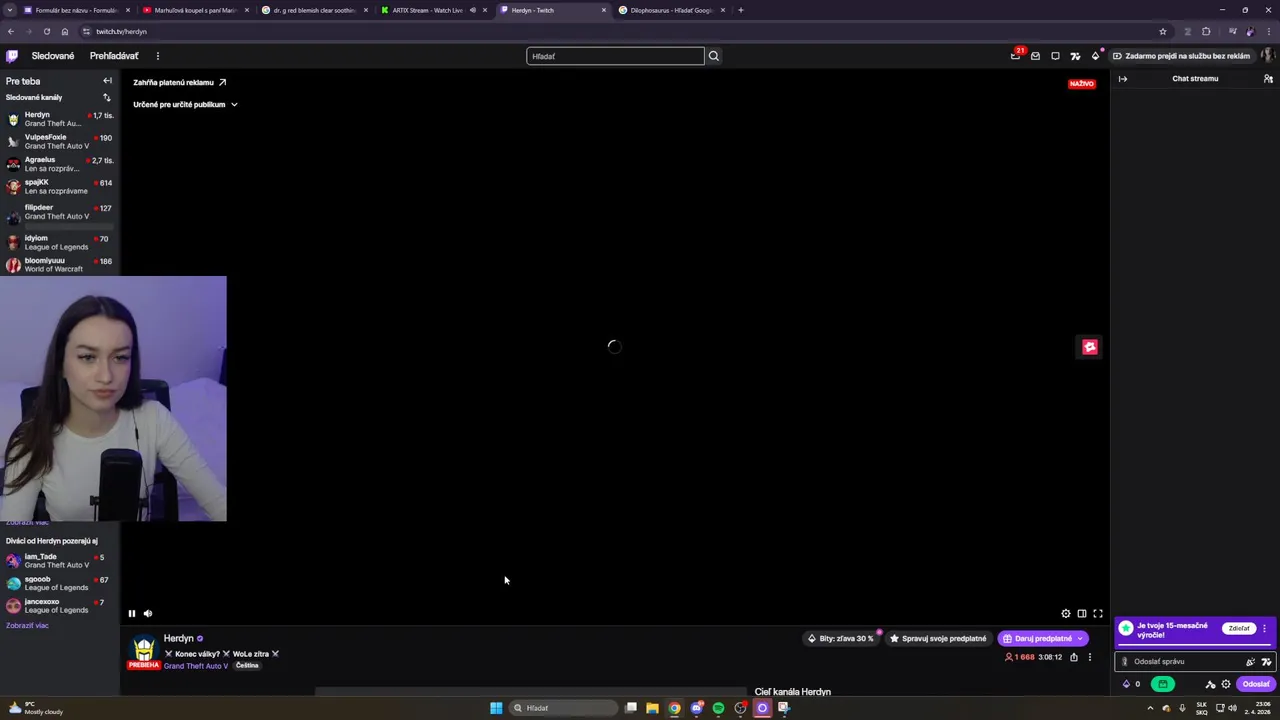Open the Herdyn channel in the sidebar
1280x720 pixels.
(x=60, y=119)
